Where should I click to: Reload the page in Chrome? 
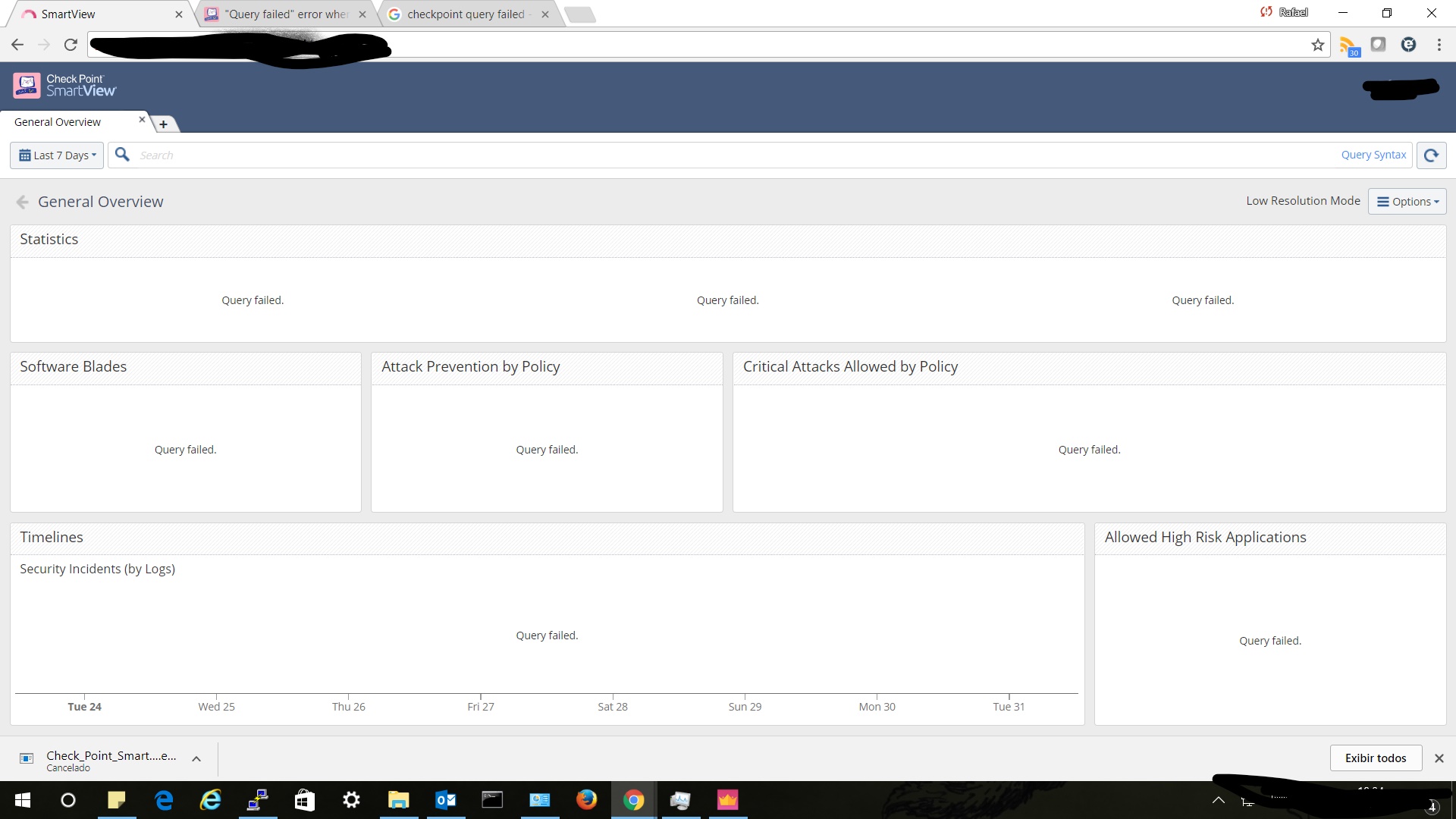tap(71, 45)
